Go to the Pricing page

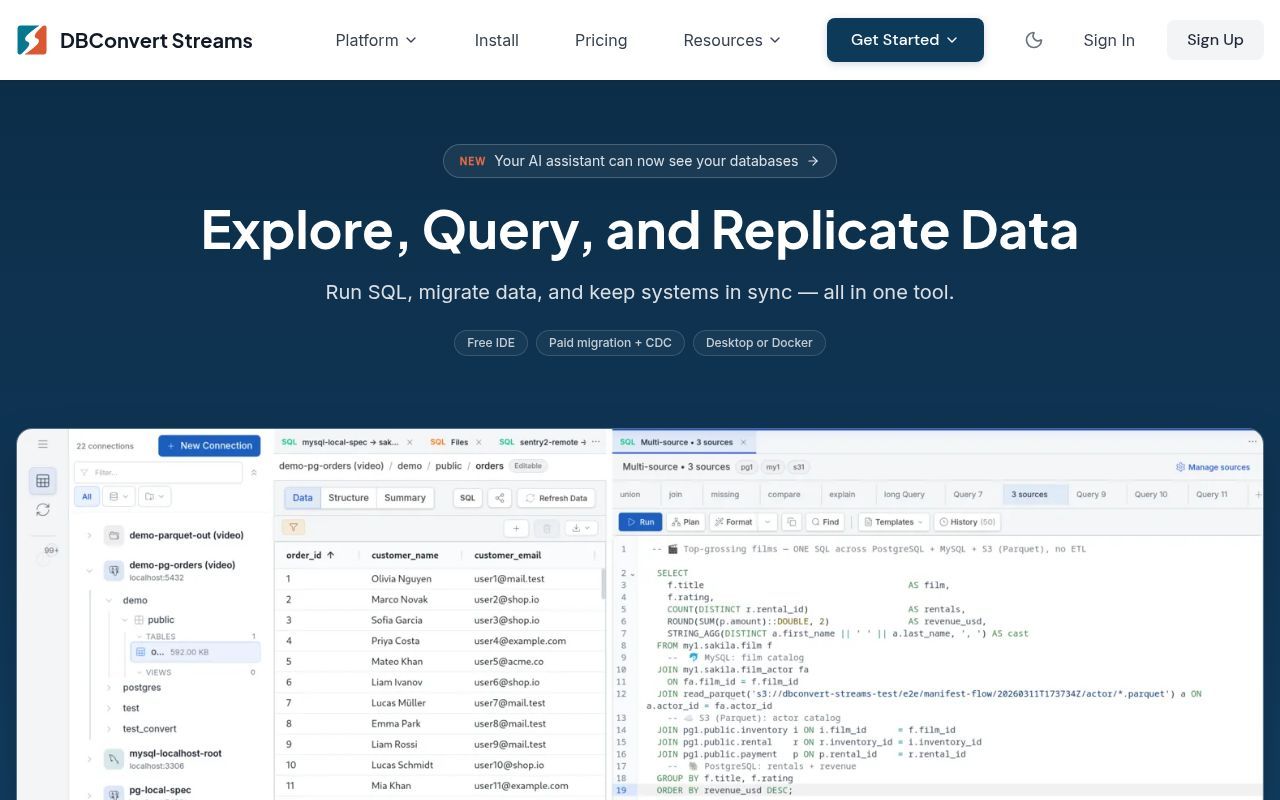click(601, 40)
